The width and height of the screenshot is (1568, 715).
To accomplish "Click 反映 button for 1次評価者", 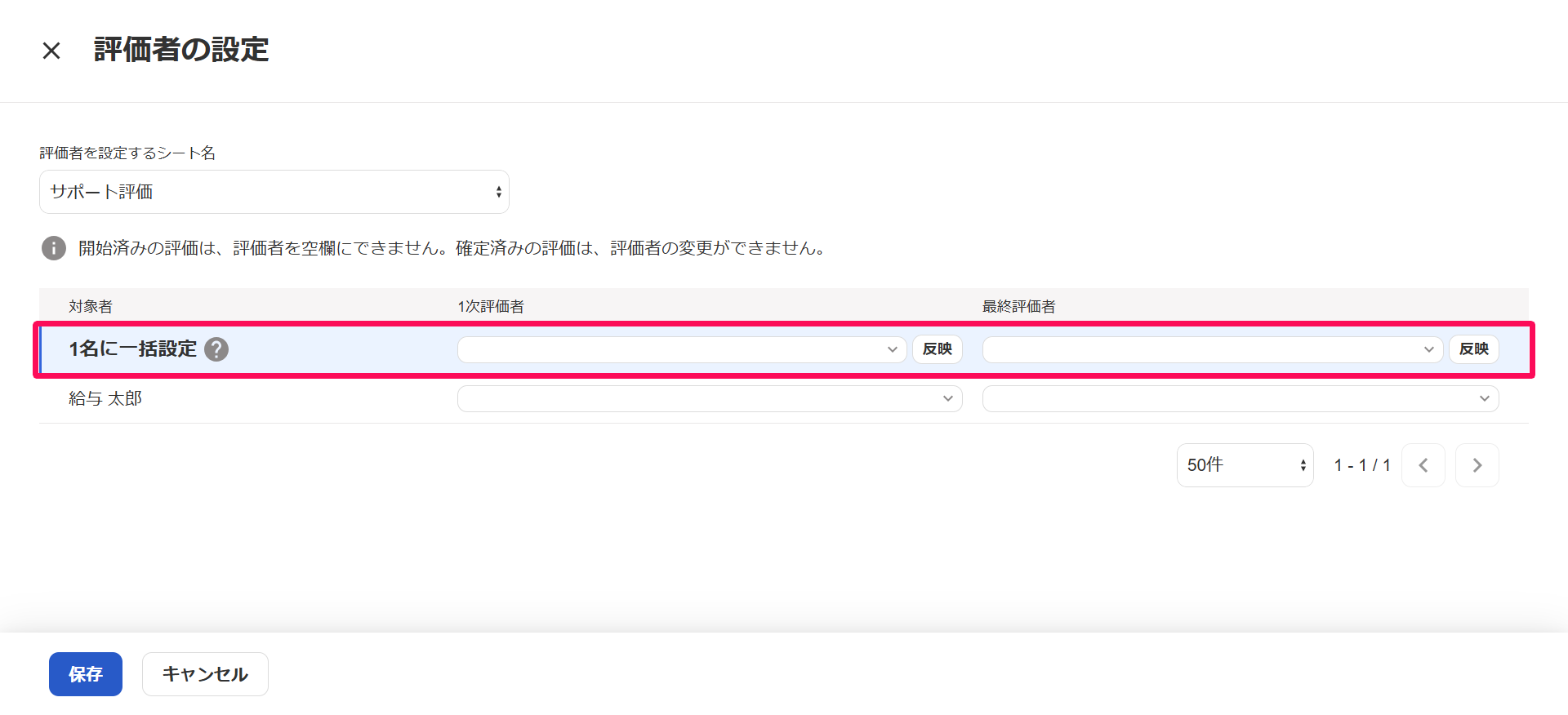I will (x=938, y=349).
